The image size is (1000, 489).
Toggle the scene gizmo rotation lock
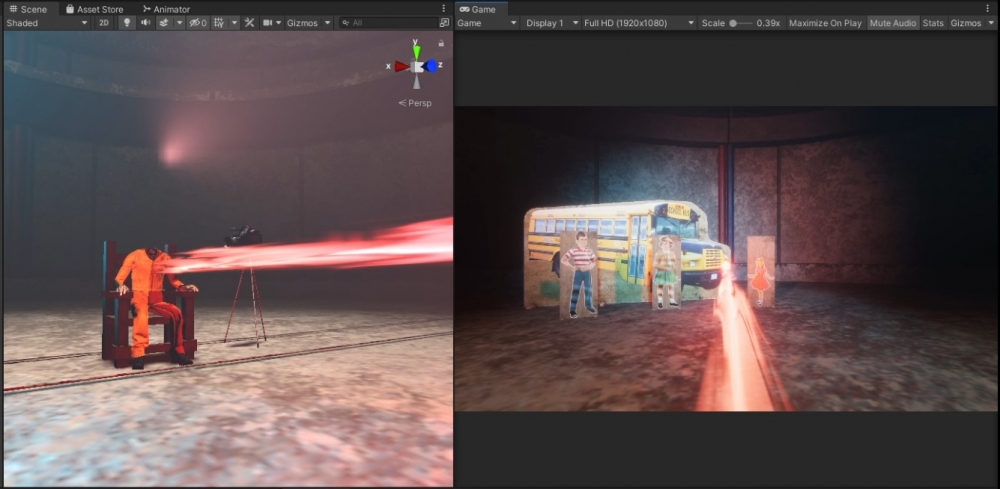pyautogui.click(x=441, y=43)
